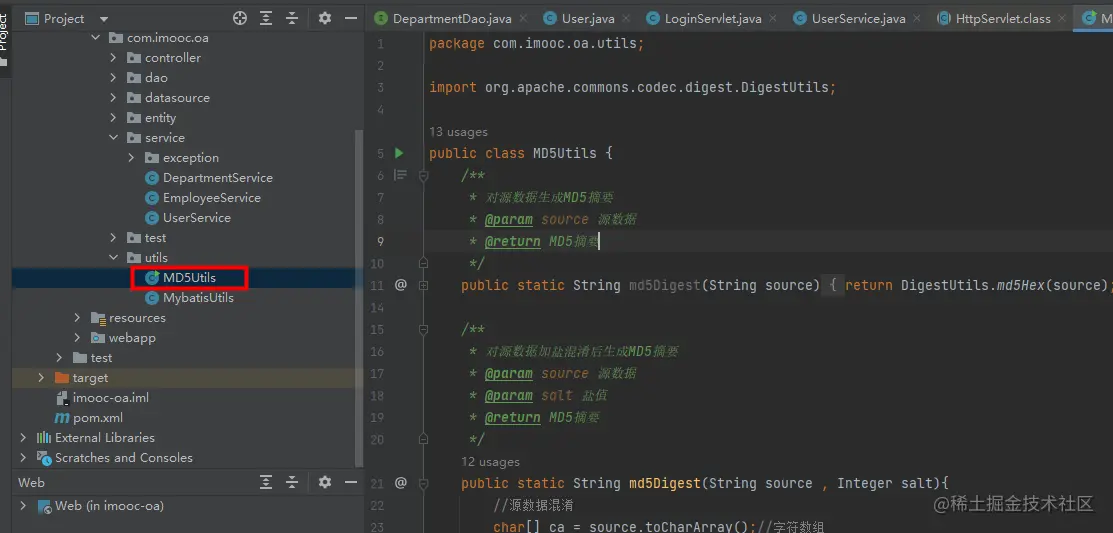
Task: Click the External Libraries icon
Action: pyautogui.click(x=44, y=438)
